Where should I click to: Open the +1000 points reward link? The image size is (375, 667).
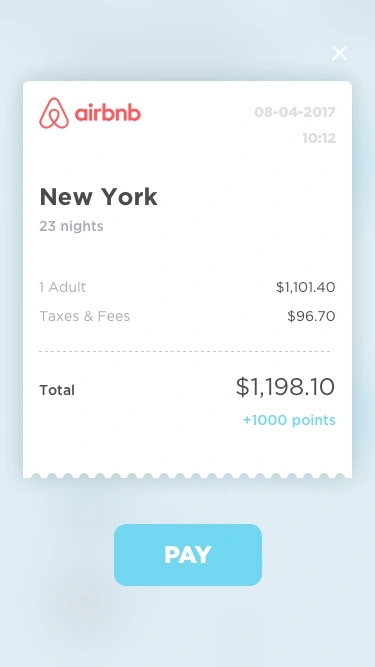coord(289,420)
